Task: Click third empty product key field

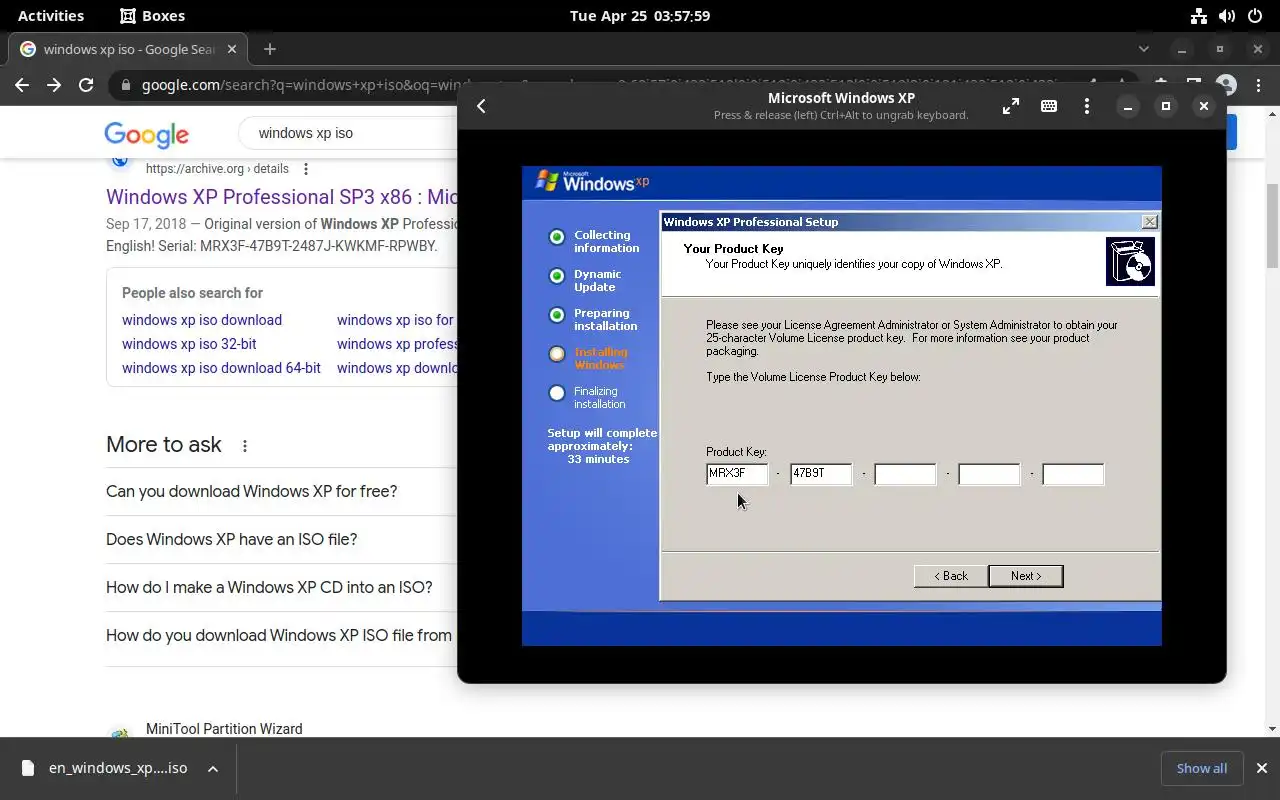Action: [905, 474]
